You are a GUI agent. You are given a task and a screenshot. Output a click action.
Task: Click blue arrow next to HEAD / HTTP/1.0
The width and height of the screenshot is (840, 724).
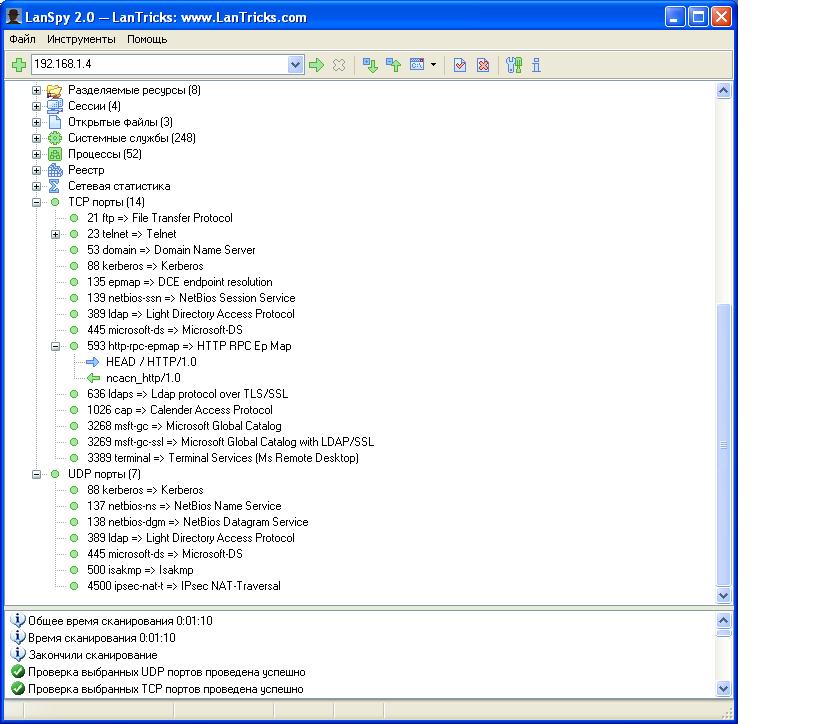click(93, 362)
